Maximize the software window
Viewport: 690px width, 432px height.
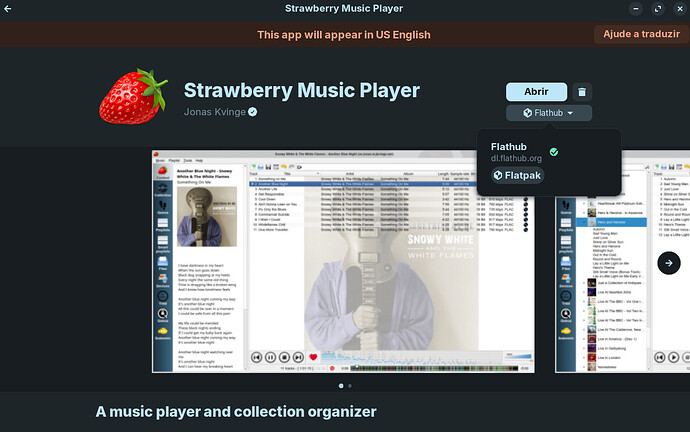point(657,8)
